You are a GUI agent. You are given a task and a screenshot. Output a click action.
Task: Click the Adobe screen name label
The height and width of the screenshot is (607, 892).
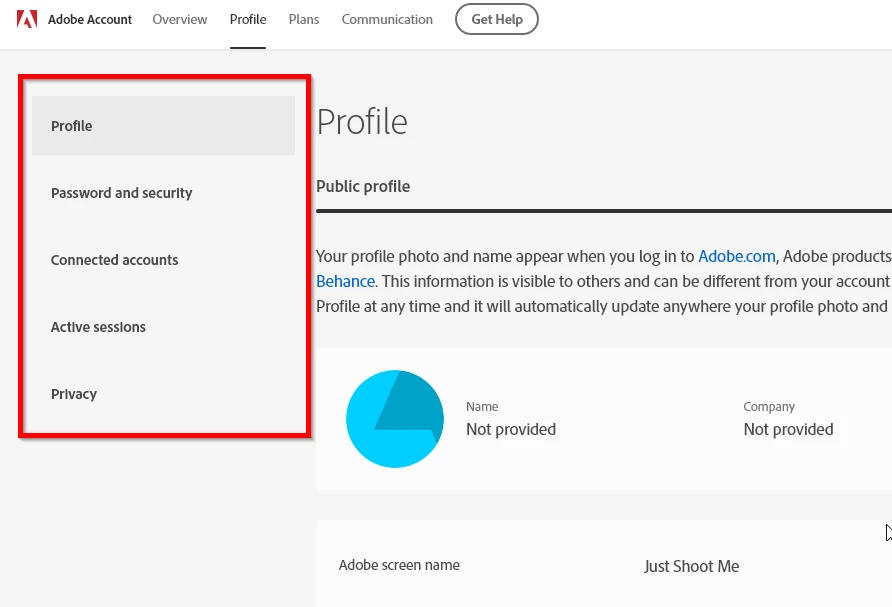click(x=399, y=565)
